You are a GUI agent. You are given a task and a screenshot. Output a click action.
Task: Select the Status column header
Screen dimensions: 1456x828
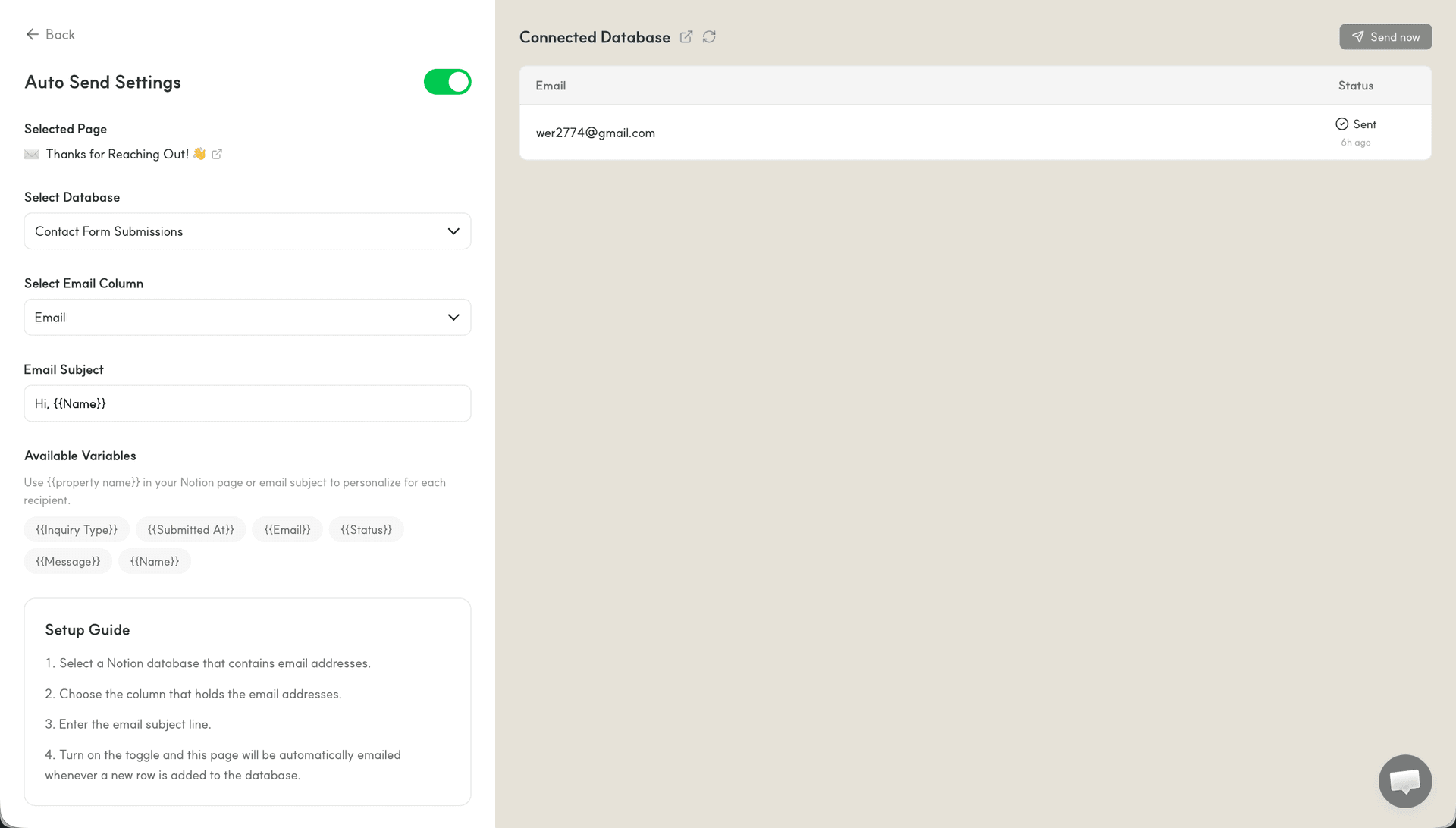(1355, 85)
